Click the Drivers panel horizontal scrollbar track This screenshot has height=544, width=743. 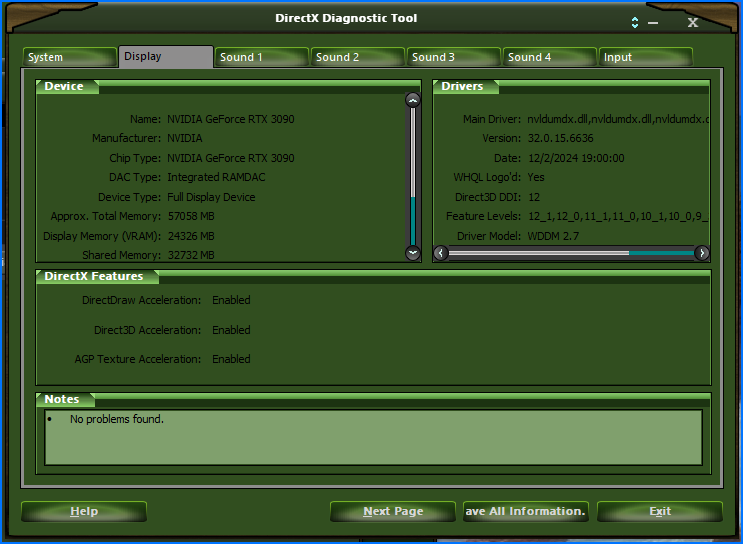pyautogui.click(x=571, y=253)
